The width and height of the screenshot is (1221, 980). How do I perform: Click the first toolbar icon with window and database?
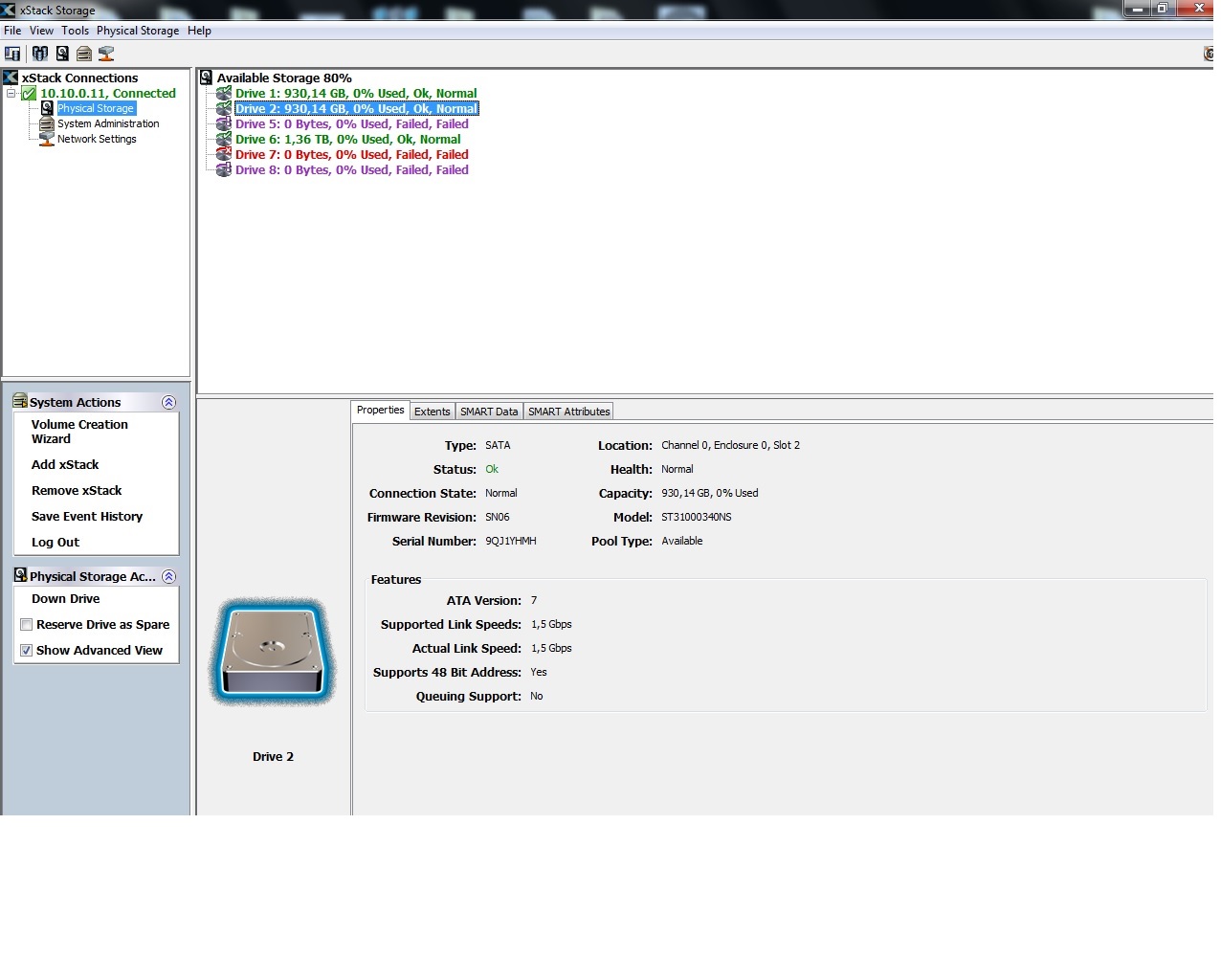click(12, 54)
